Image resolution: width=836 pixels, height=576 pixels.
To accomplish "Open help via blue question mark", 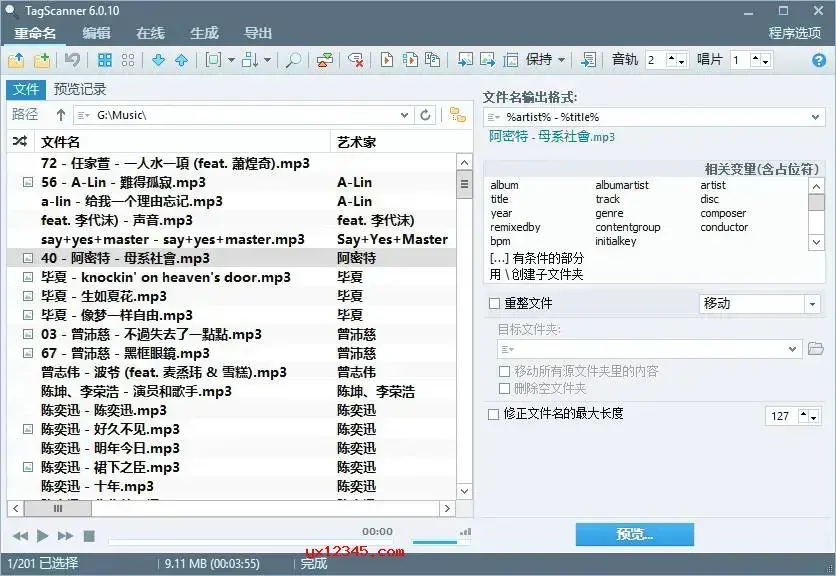I will click(818, 60).
